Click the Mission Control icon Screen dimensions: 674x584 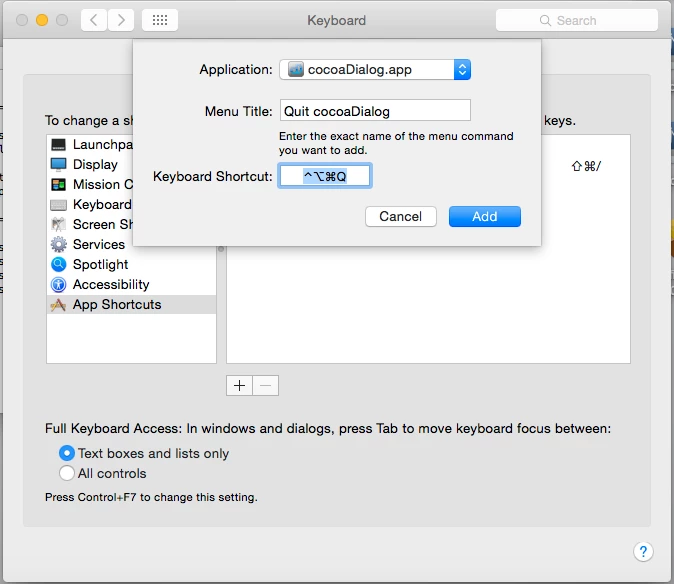click(58, 184)
